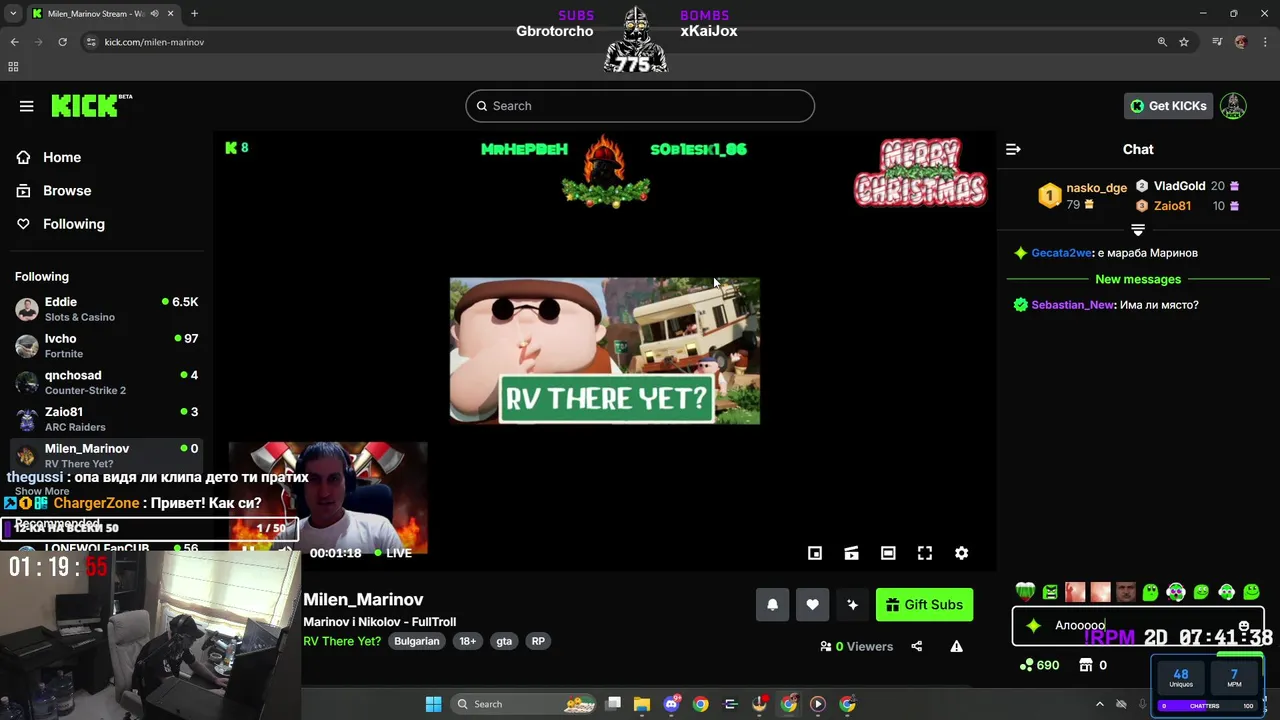Open Zaio81 ARC Raiders channel
This screenshot has height=720, width=1280.
tap(107, 419)
